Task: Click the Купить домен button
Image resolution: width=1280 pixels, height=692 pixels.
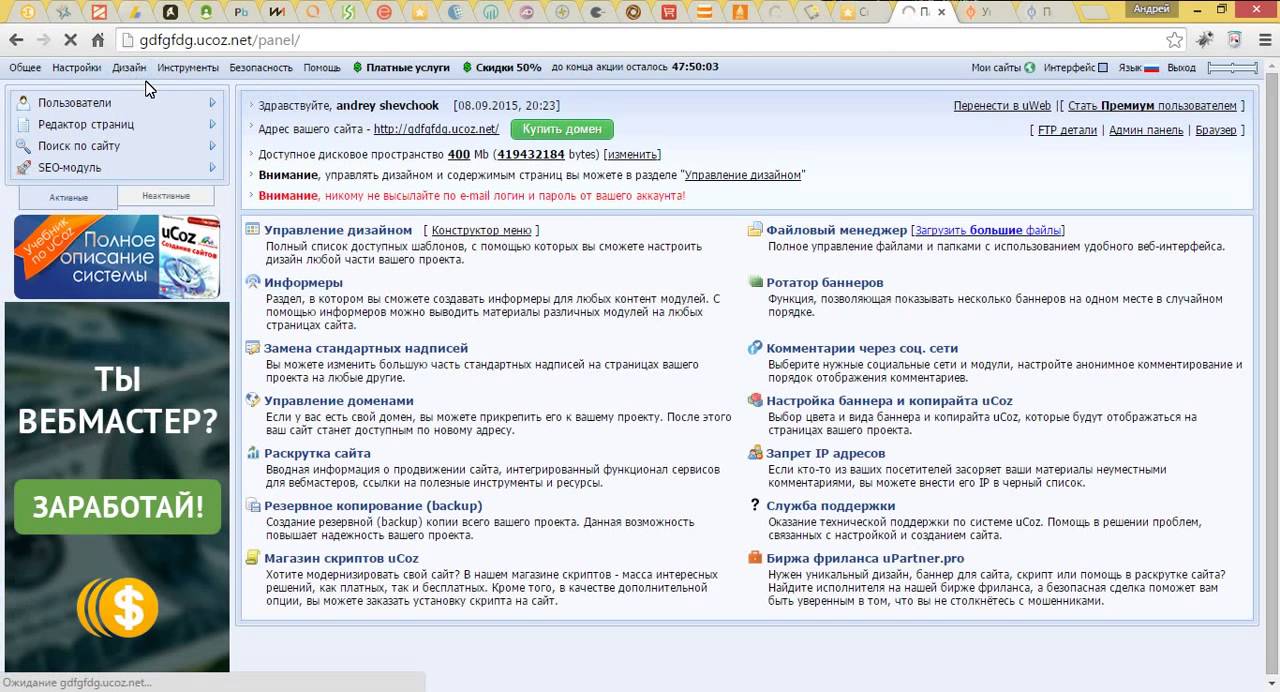Action: pyautogui.click(x=562, y=129)
